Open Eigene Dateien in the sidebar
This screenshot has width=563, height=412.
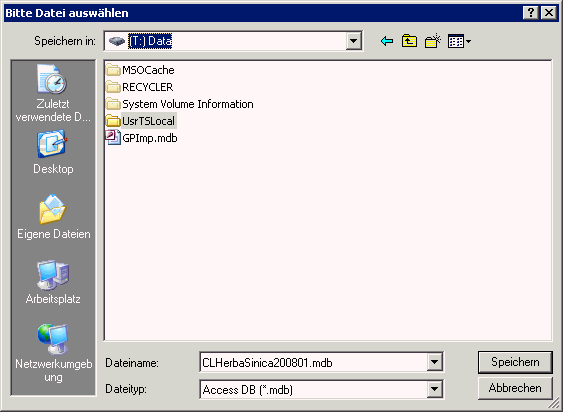[53, 217]
